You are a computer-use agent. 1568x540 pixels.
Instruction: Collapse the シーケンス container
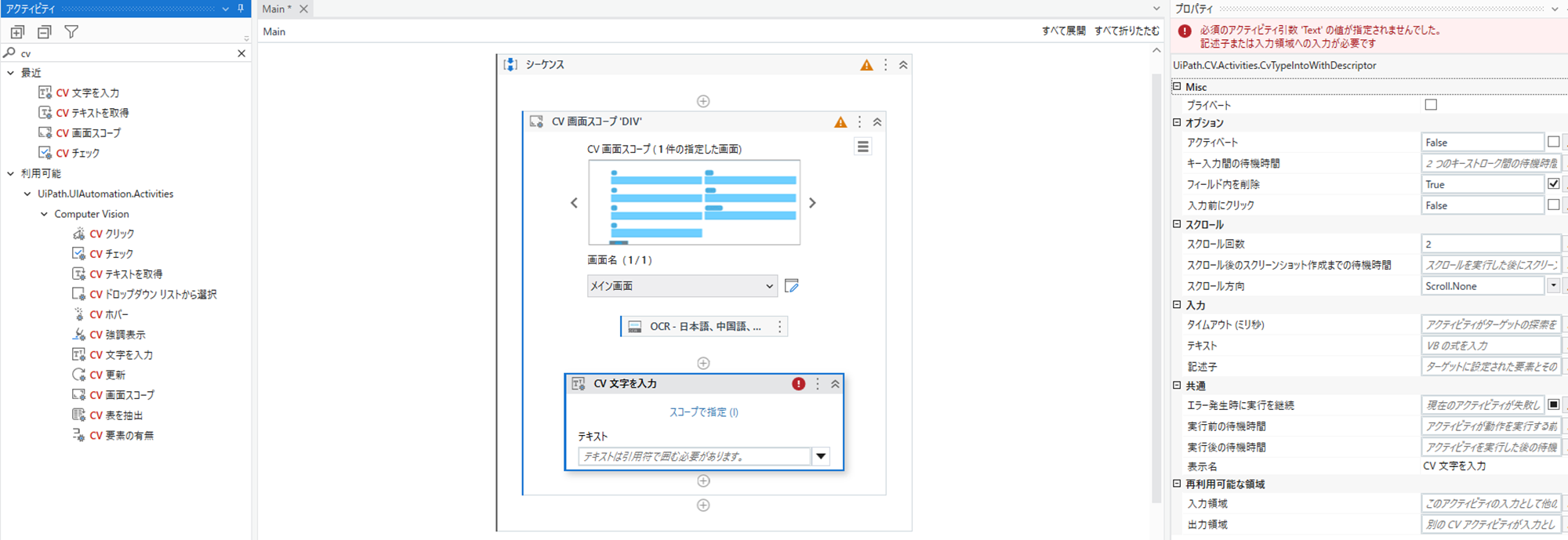click(x=903, y=65)
